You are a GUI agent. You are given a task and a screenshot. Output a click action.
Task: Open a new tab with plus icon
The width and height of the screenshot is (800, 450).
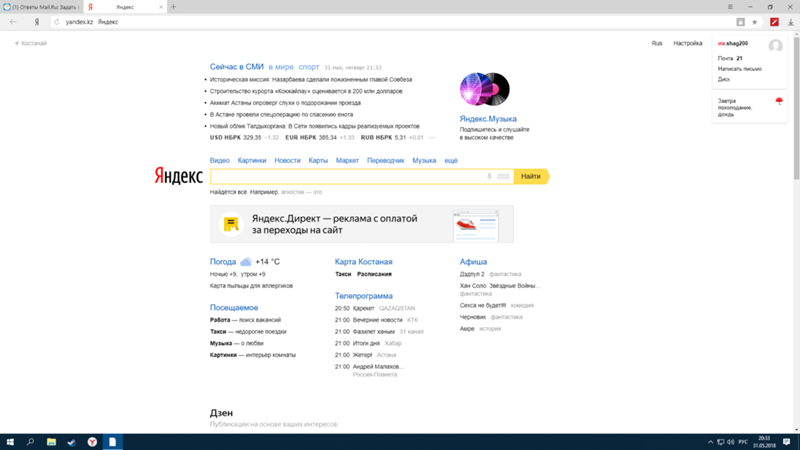[173, 7]
